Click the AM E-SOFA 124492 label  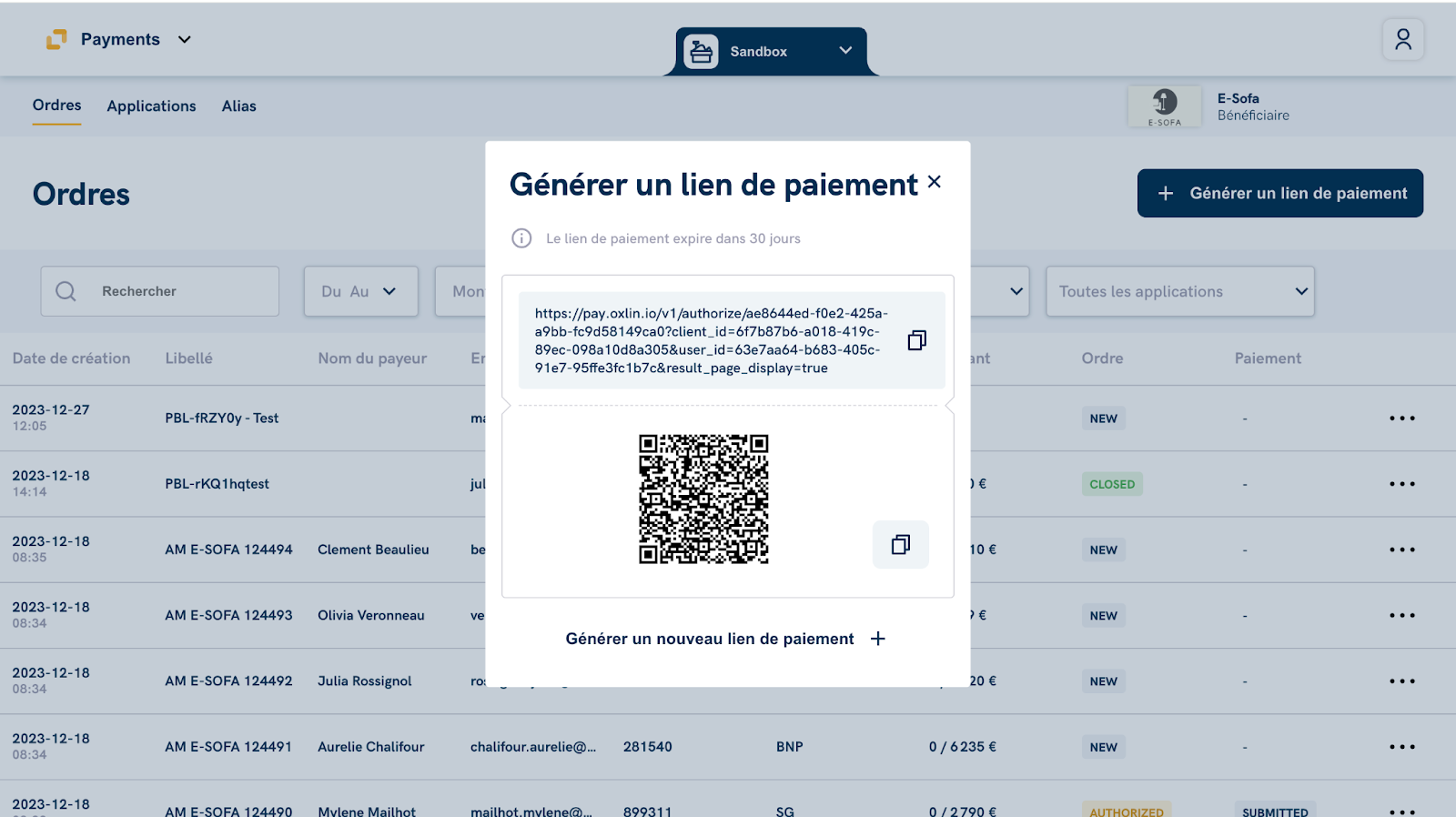click(228, 681)
